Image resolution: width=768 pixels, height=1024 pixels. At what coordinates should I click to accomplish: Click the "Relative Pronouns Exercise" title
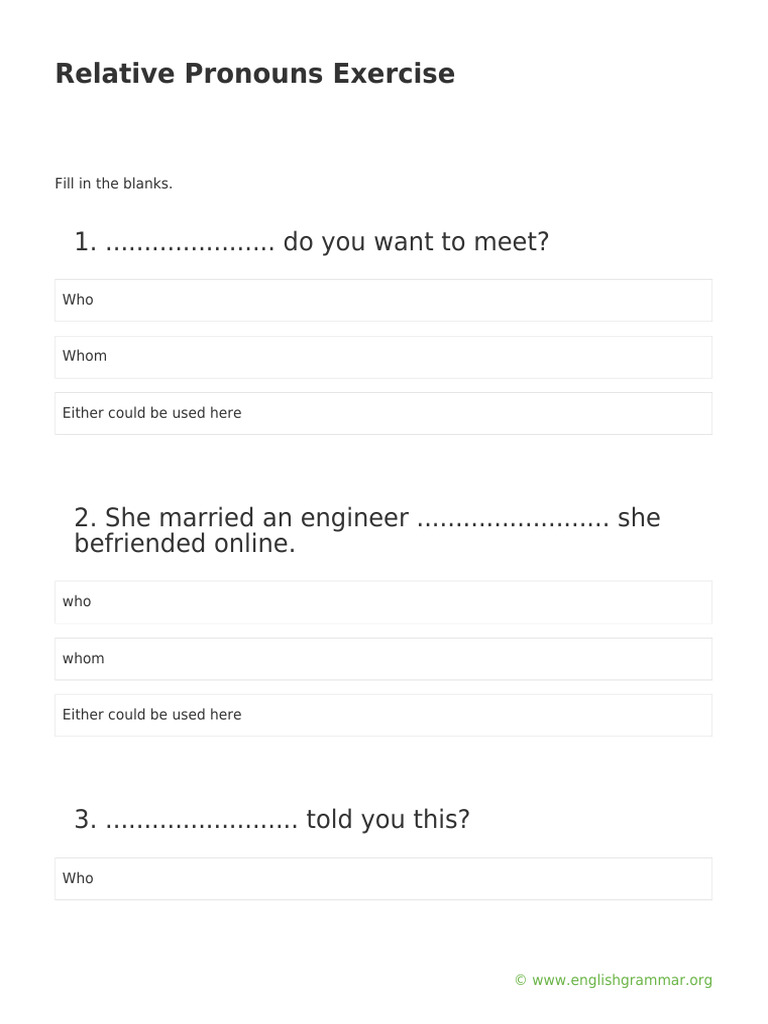point(255,74)
